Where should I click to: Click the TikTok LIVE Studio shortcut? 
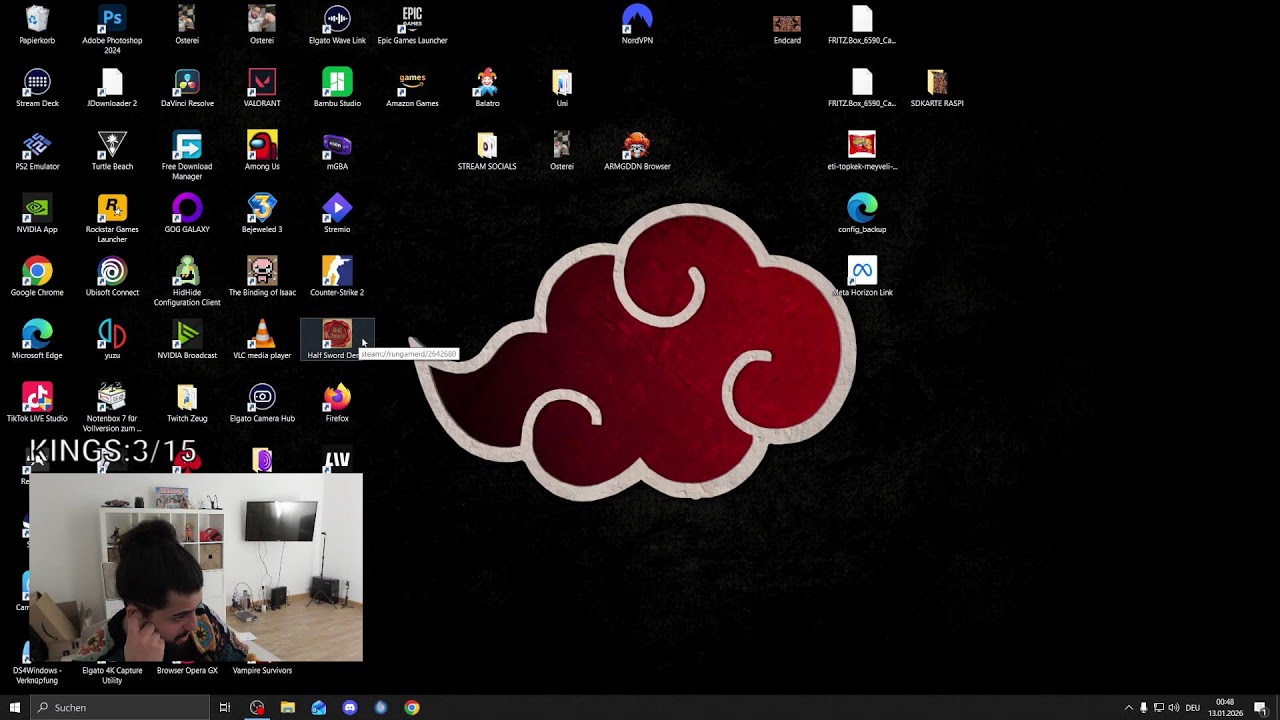(37, 404)
